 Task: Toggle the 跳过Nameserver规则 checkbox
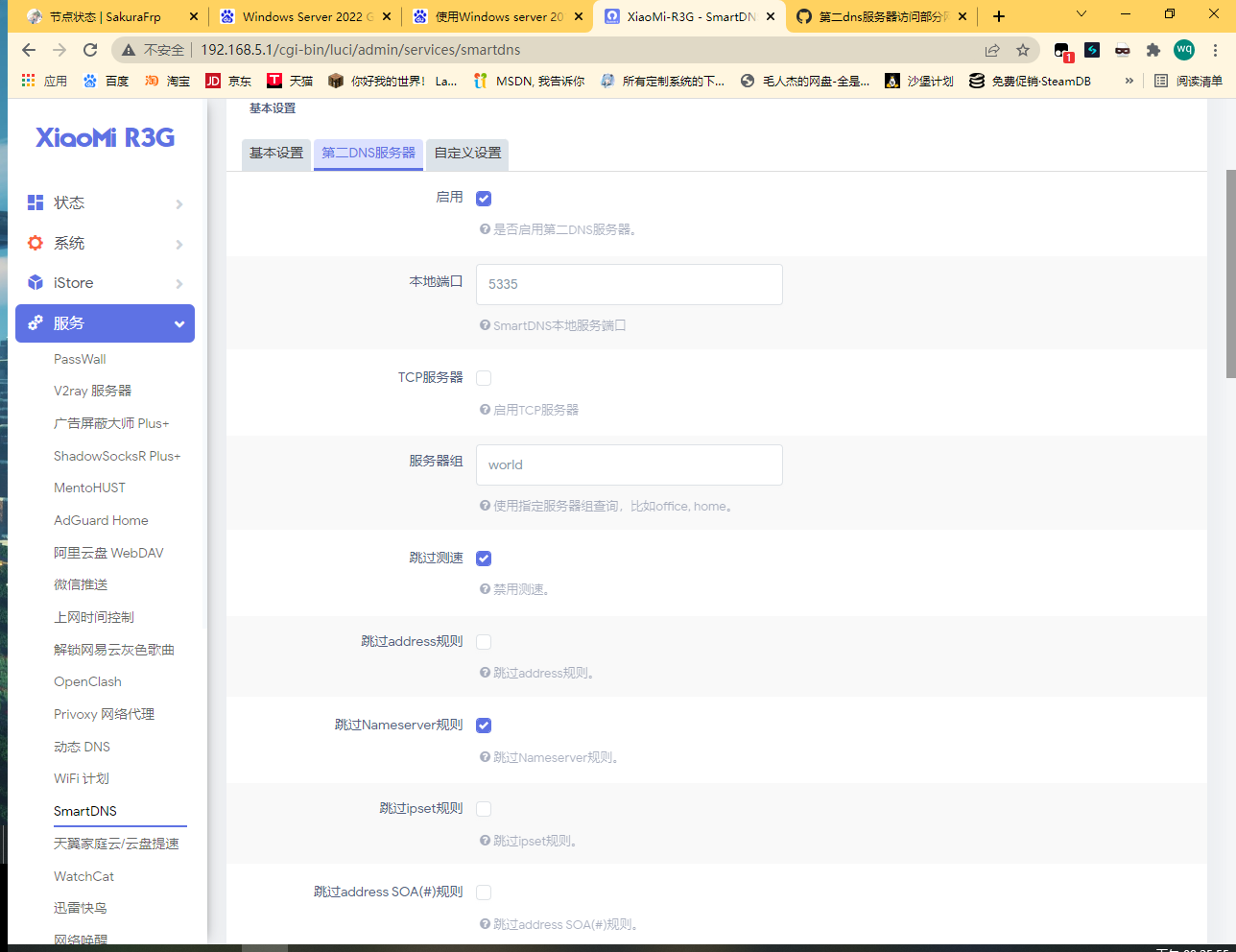(x=484, y=726)
